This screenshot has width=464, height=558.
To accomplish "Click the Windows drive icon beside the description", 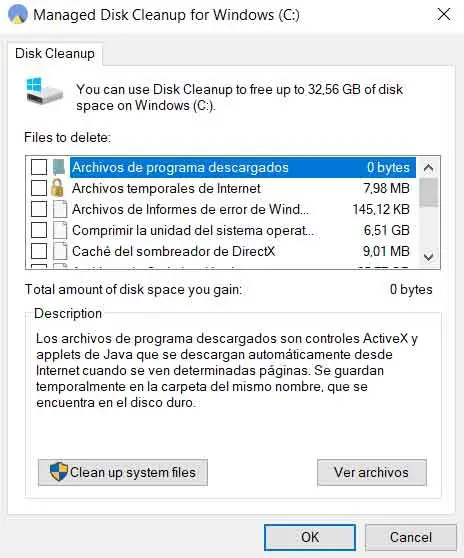I will tap(44, 91).
